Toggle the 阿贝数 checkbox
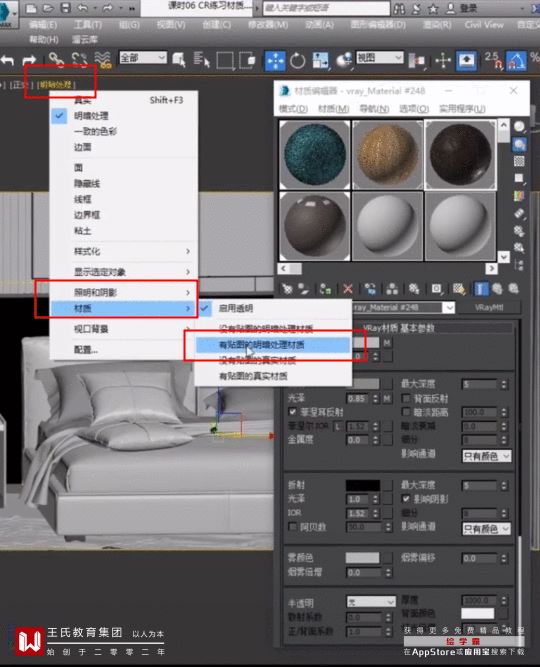The width and height of the screenshot is (540, 667). point(292,527)
